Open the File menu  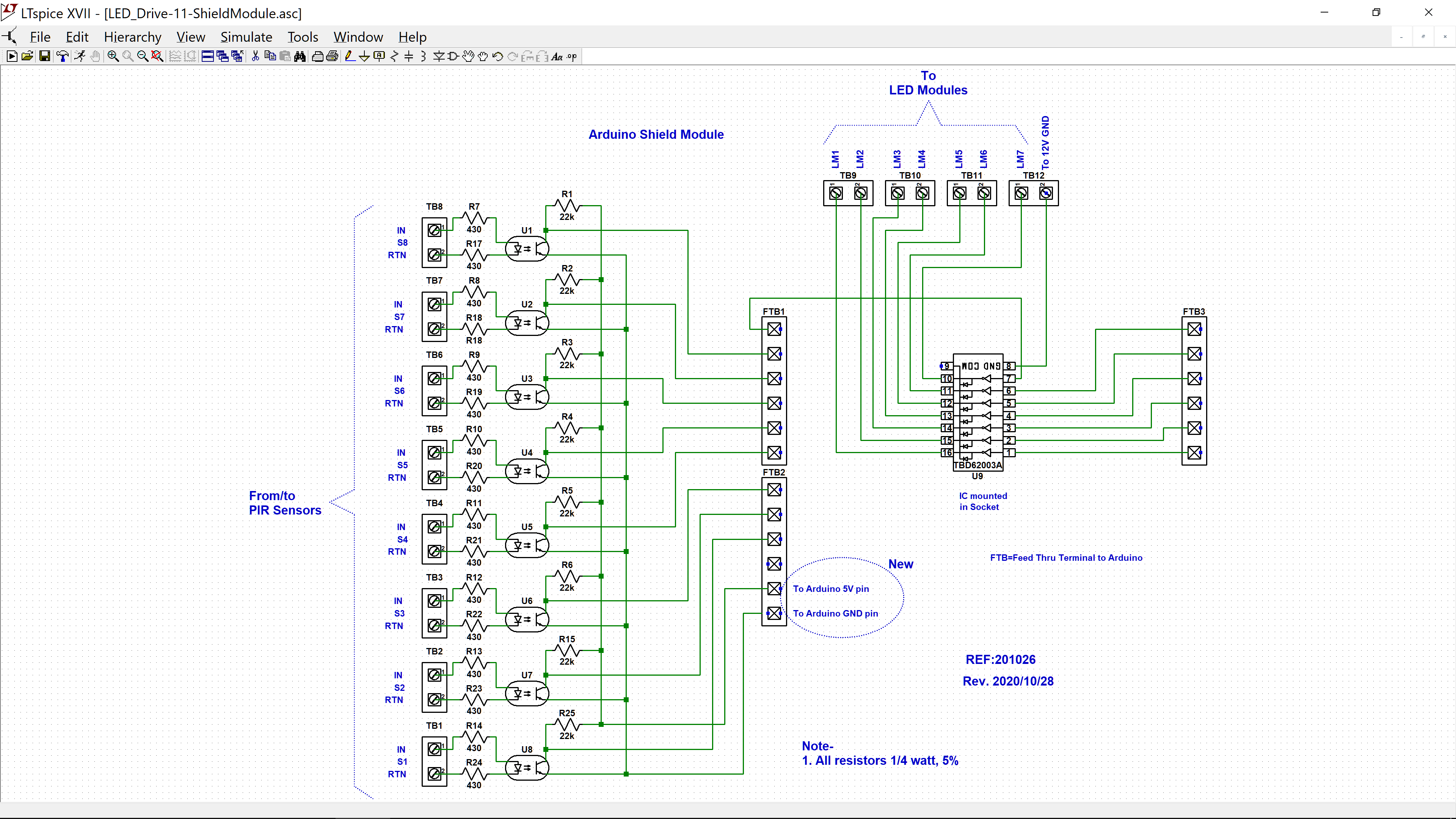[40, 37]
